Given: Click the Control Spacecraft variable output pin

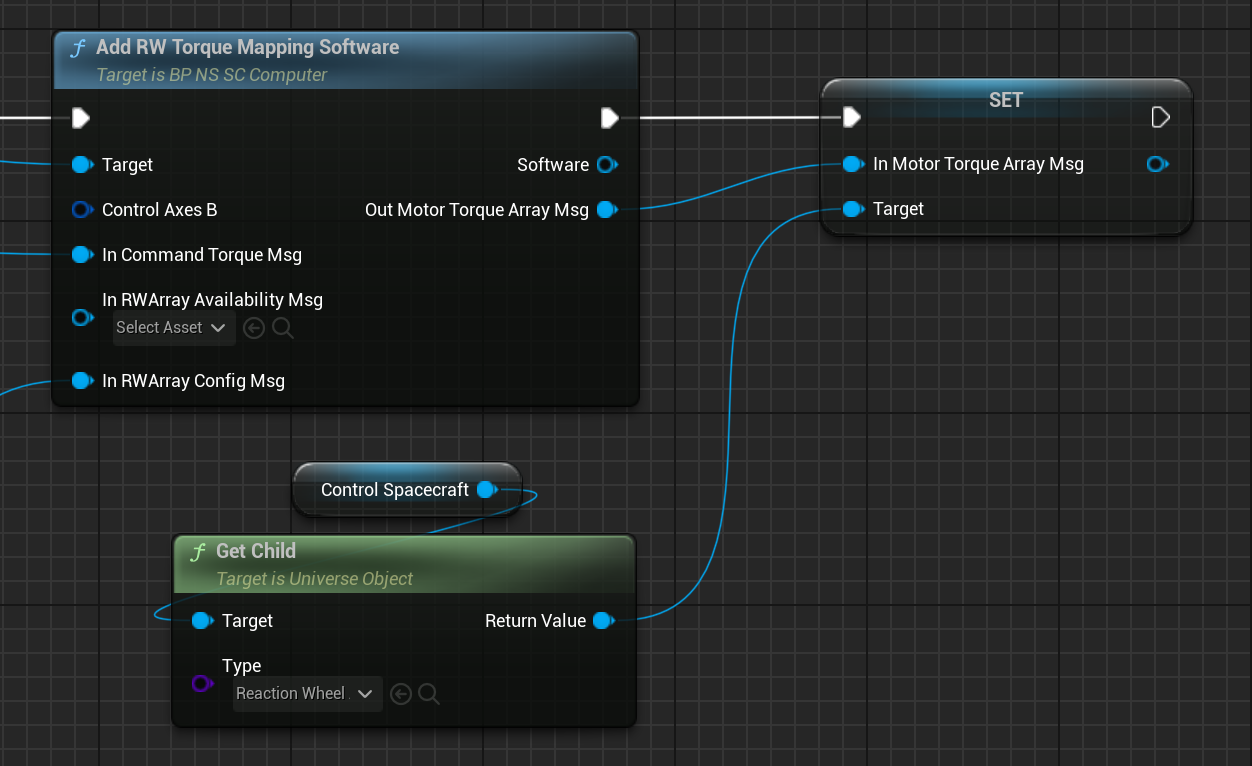Looking at the screenshot, I should pos(486,490).
